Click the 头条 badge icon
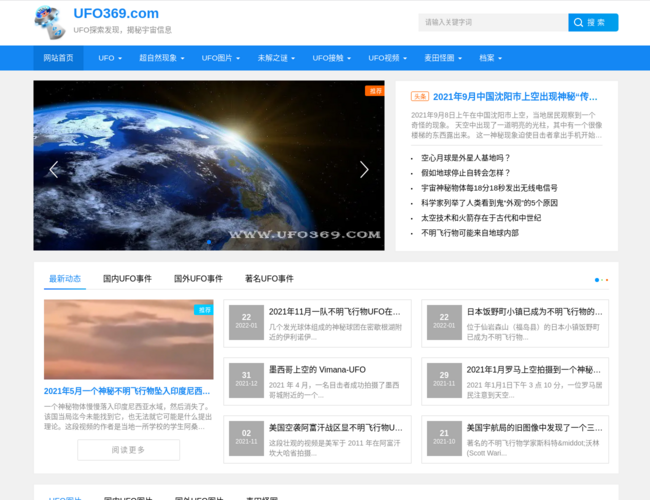This screenshot has width=650, height=500. click(x=420, y=97)
